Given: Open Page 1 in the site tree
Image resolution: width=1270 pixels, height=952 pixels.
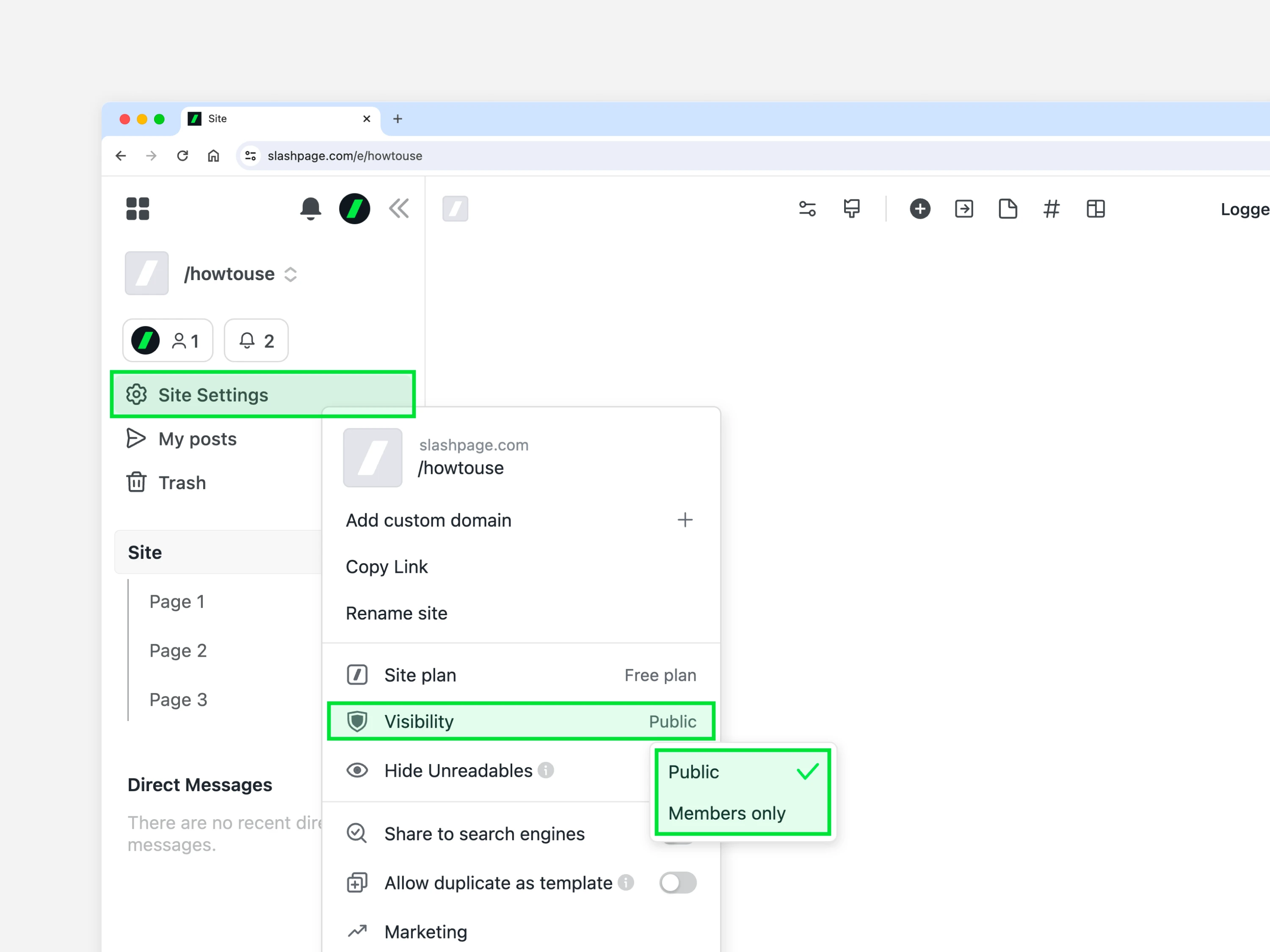Looking at the screenshot, I should pyautogui.click(x=177, y=601).
